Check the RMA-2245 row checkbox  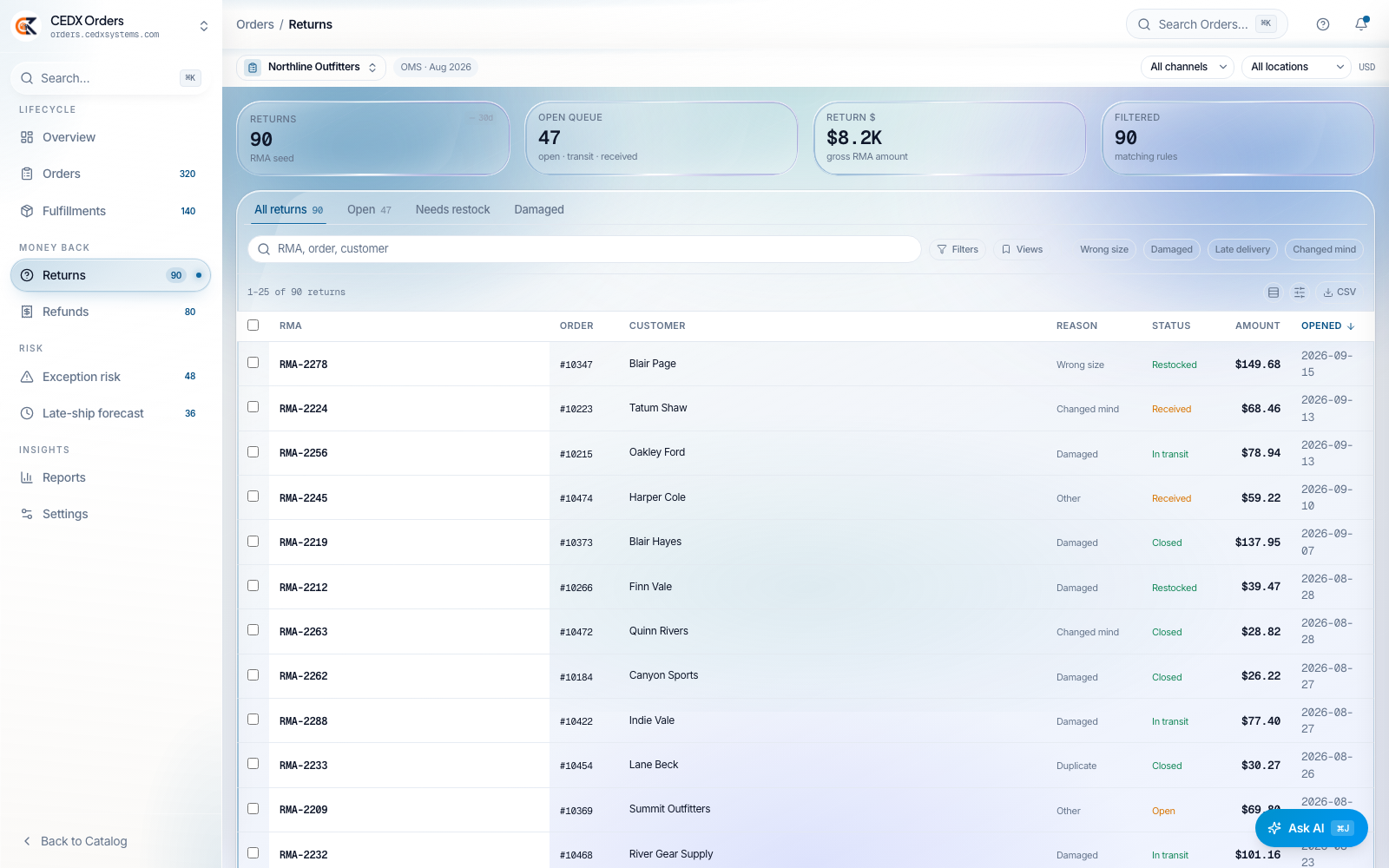(253, 496)
